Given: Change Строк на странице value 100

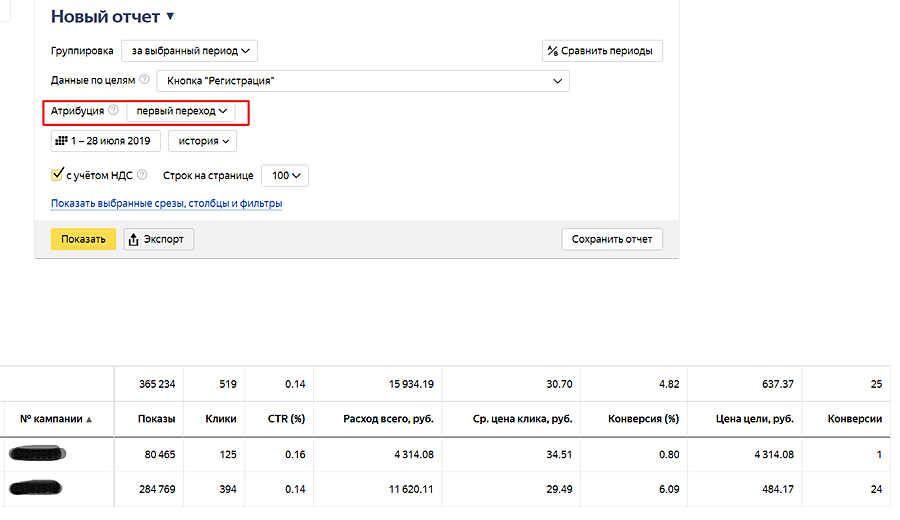Looking at the screenshot, I should pos(285,175).
